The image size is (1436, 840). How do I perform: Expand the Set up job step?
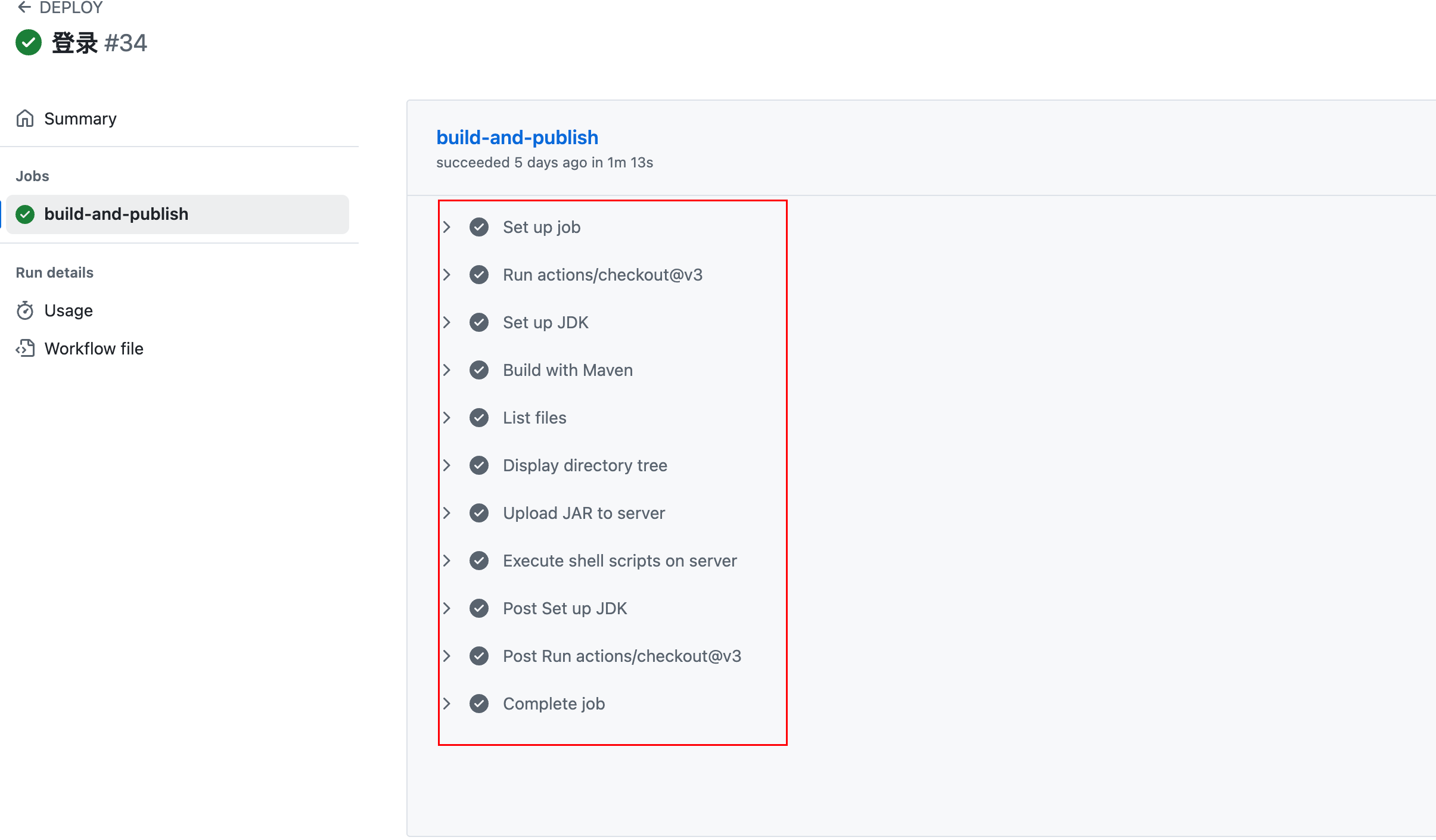pos(447,227)
